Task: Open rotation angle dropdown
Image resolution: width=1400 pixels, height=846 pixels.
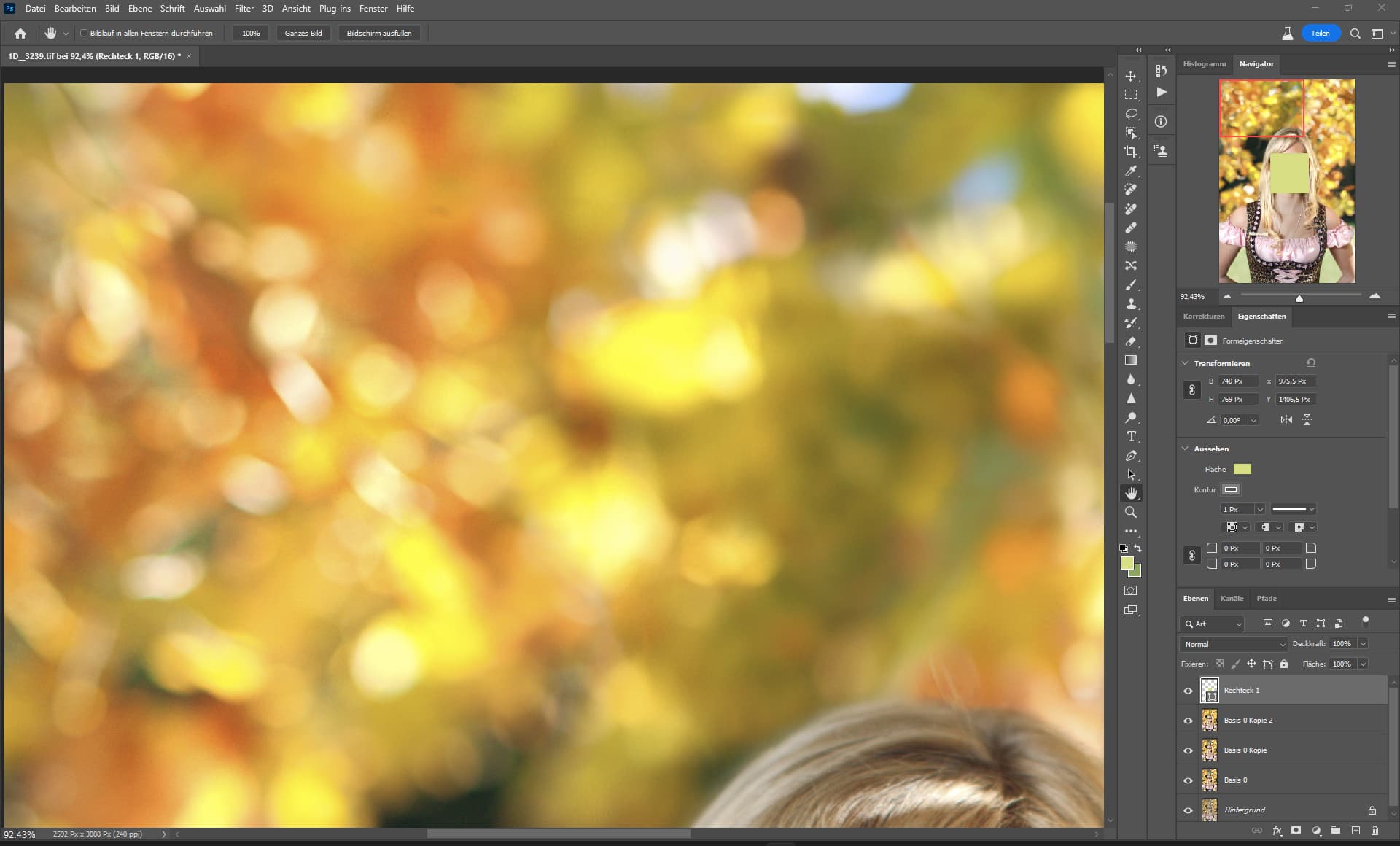Action: pyautogui.click(x=1253, y=420)
